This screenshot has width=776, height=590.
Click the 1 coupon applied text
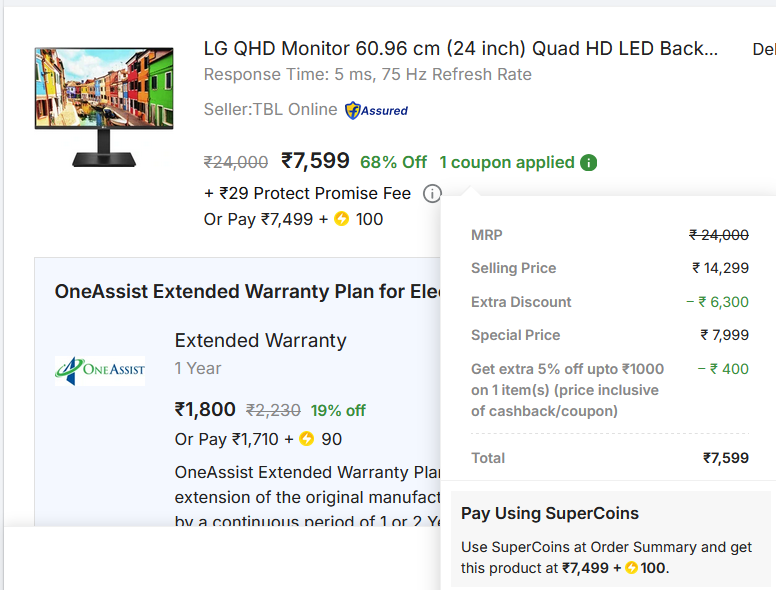(x=507, y=162)
